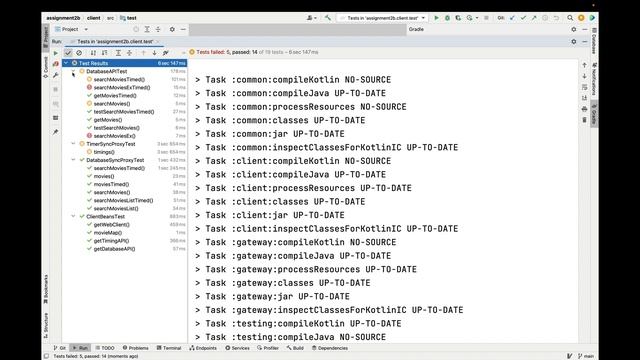Collapse the DatabaseSyncProxyTest node
640x360 pixels.
[x=73, y=160]
